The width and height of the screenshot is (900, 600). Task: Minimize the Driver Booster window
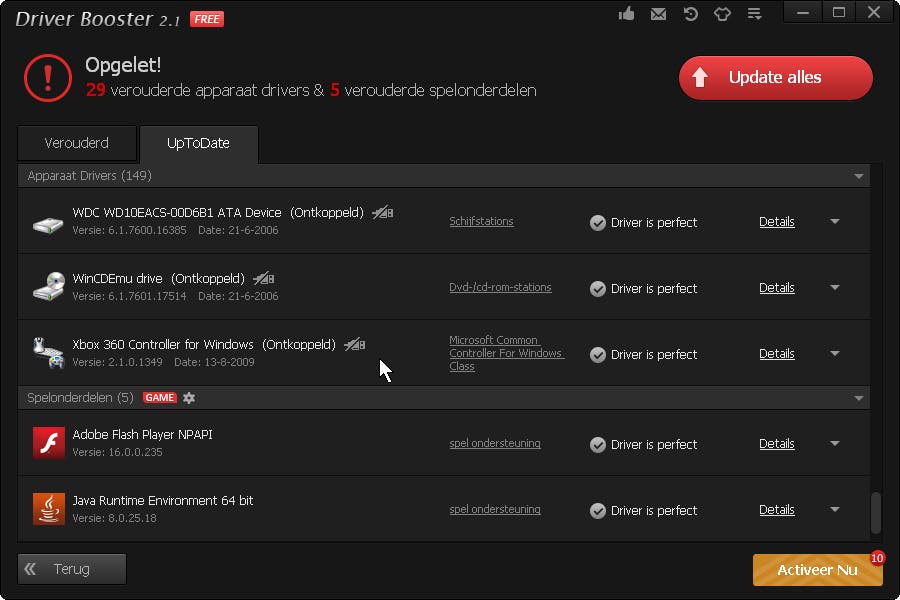pyautogui.click(x=803, y=13)
